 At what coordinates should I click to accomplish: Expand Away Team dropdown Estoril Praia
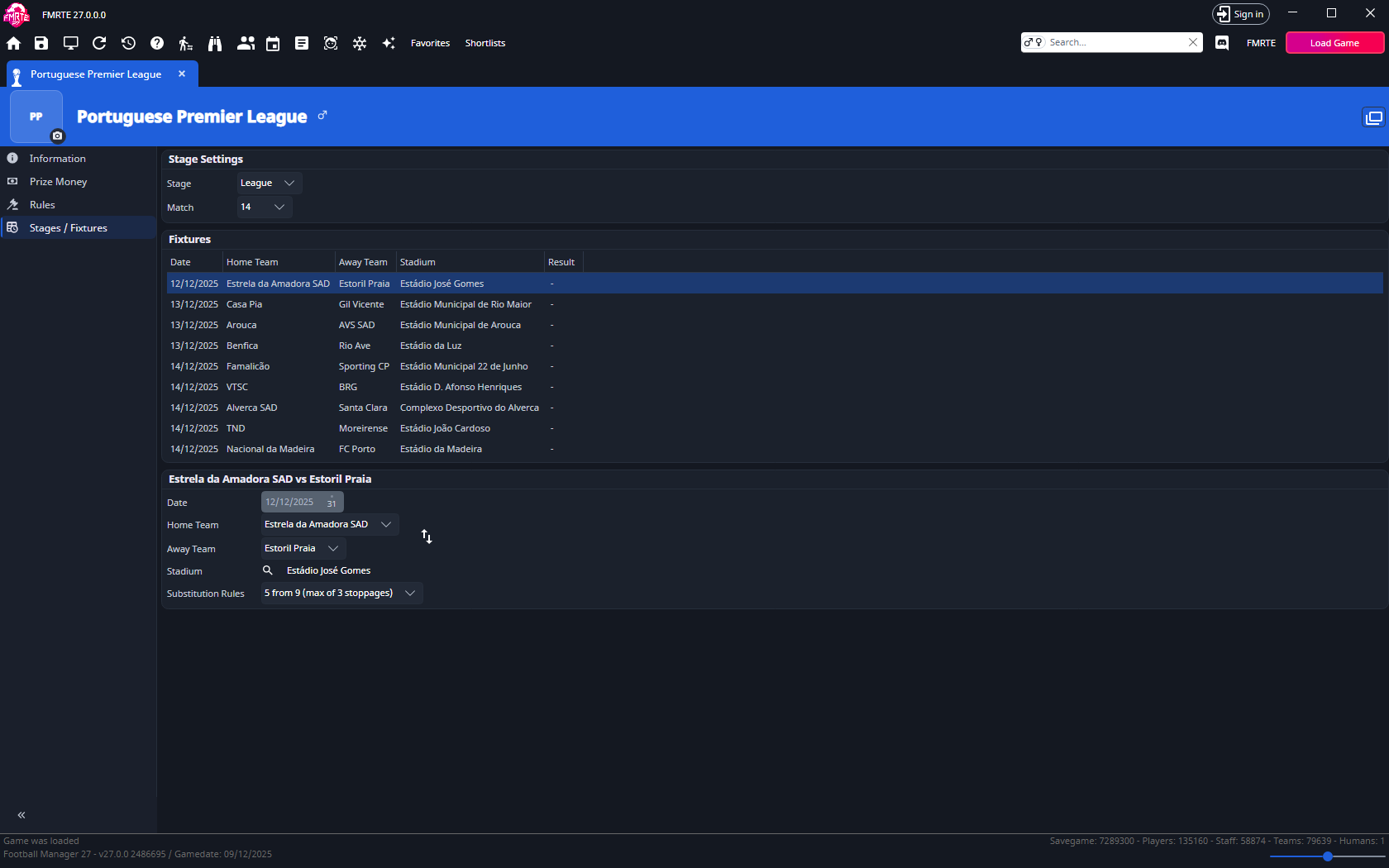click(x=303, y=548)
